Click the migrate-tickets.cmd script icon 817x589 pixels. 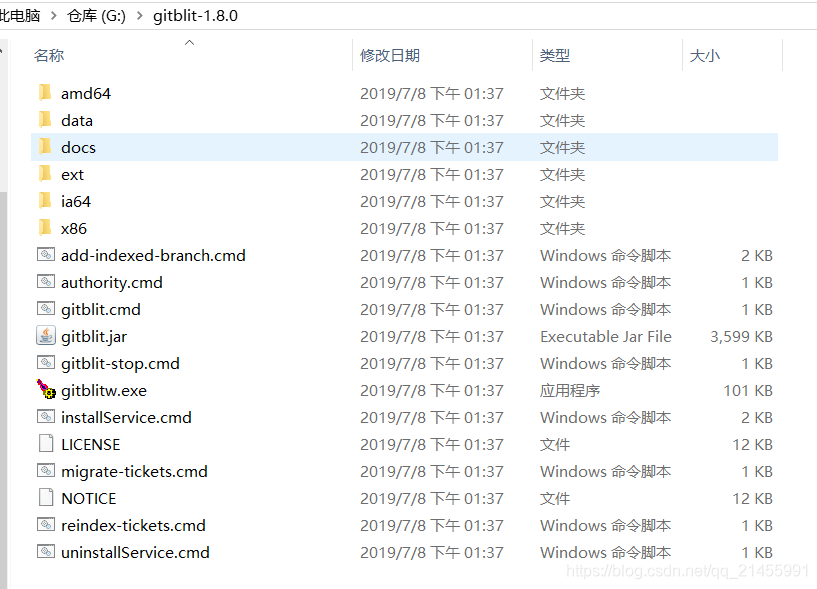(x=46, y=470)
